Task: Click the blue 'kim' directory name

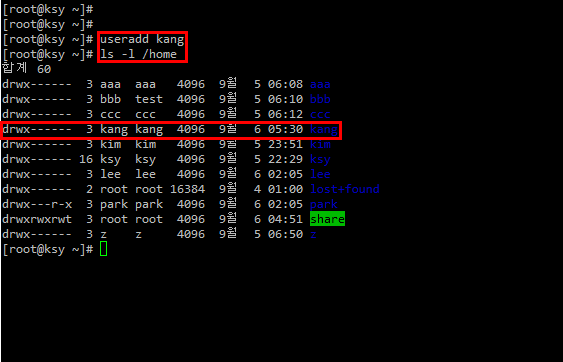Action: click(x=320, y=144)
